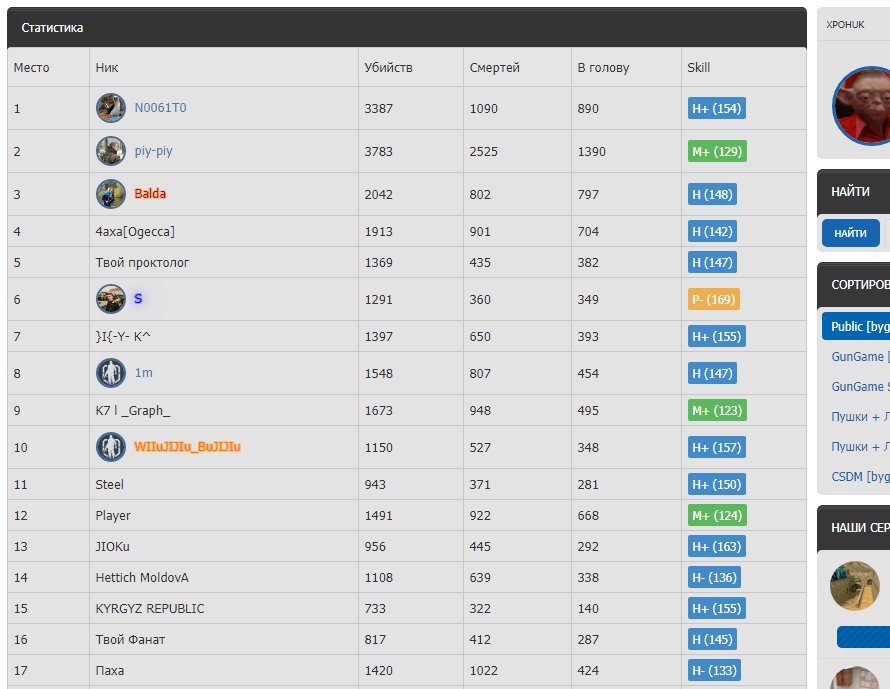Choose CSDM server in sorting list
This screenshot has width=890, height=689.
pyautogui.click(x=859, y=477)
